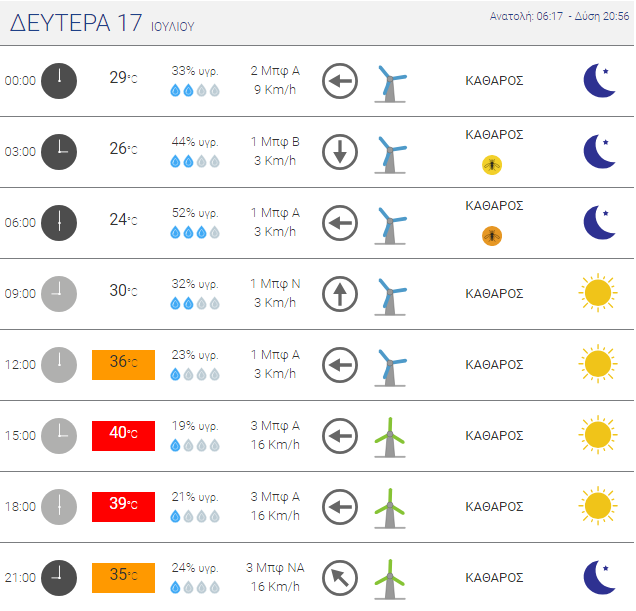The image size is (636, 611).
Task: Click the orange 36°C temperature box
Action: tap(123, 365)
